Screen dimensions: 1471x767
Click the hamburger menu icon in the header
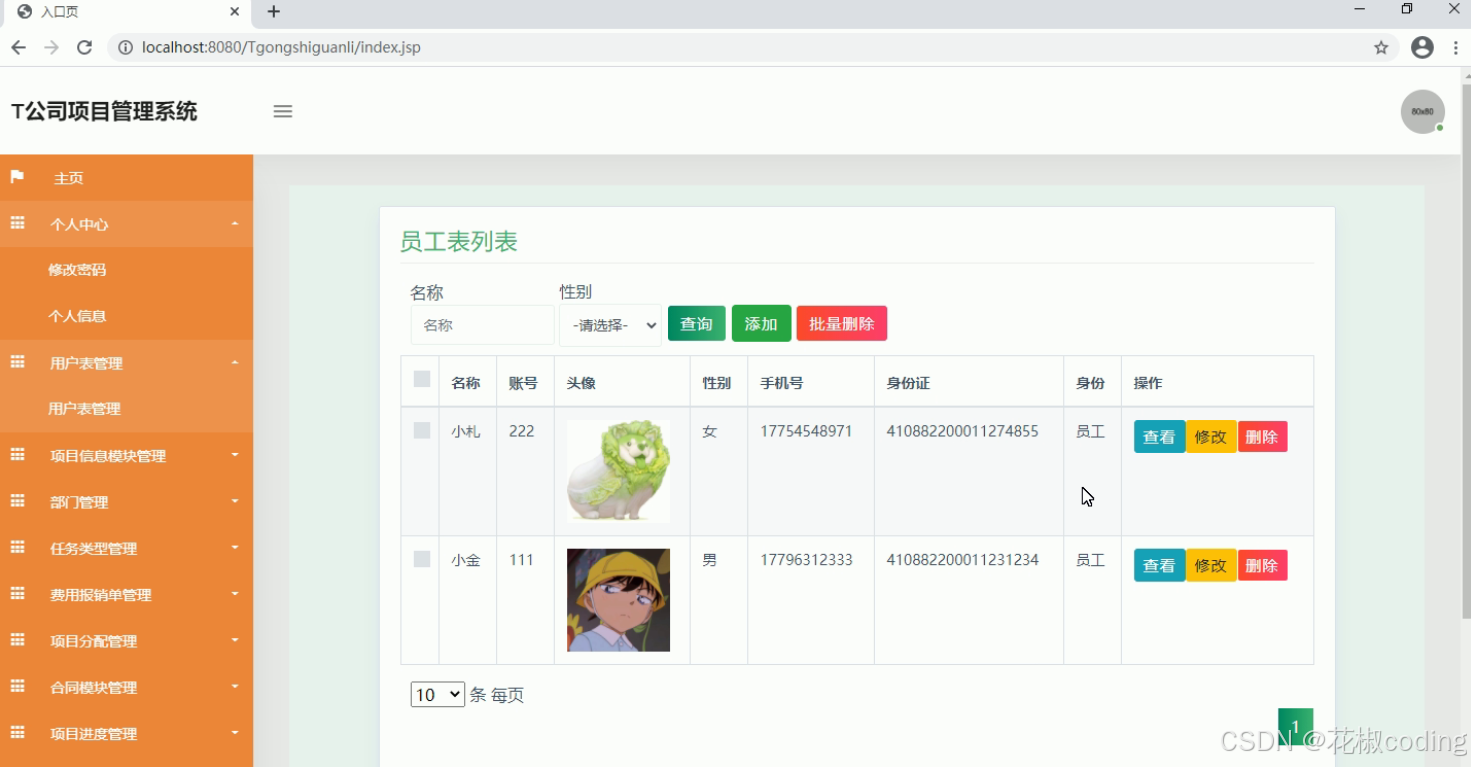[x=283, y=112]
